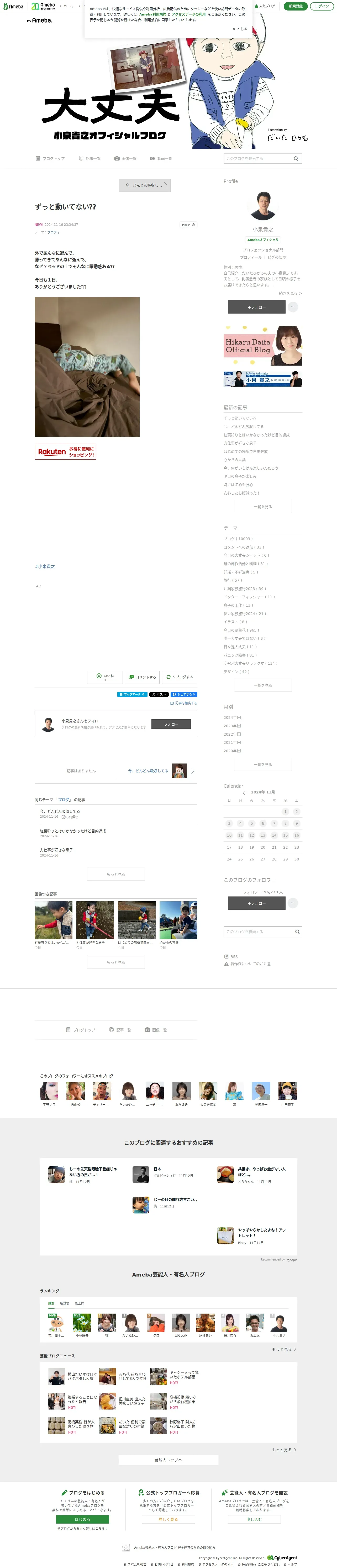Click the ログイン button in the header

[x=322, y=6]
